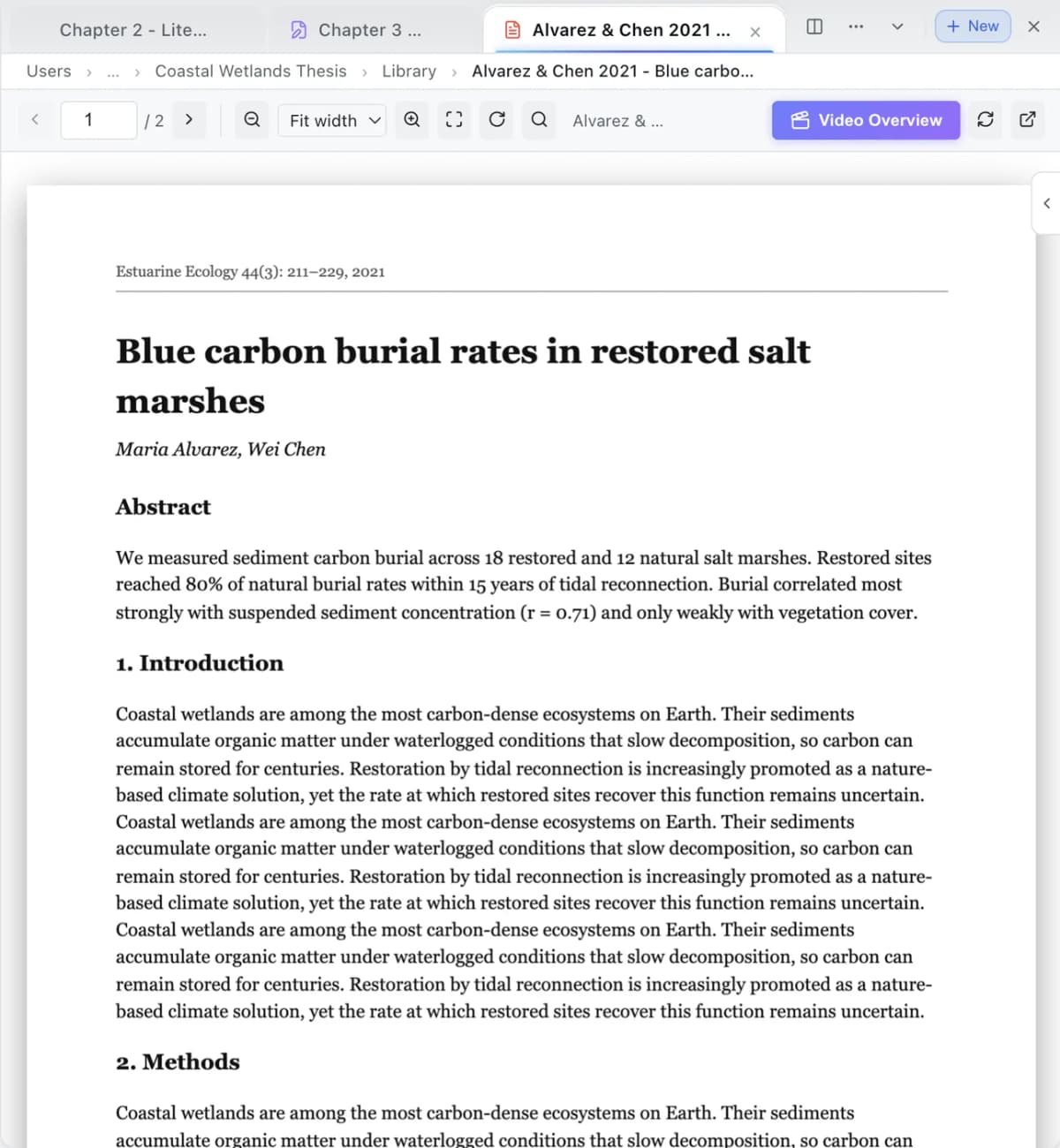Screen dimensions: 1060x1148
Task: Click the total pages '/ 2' label
Action: point(154,121)
